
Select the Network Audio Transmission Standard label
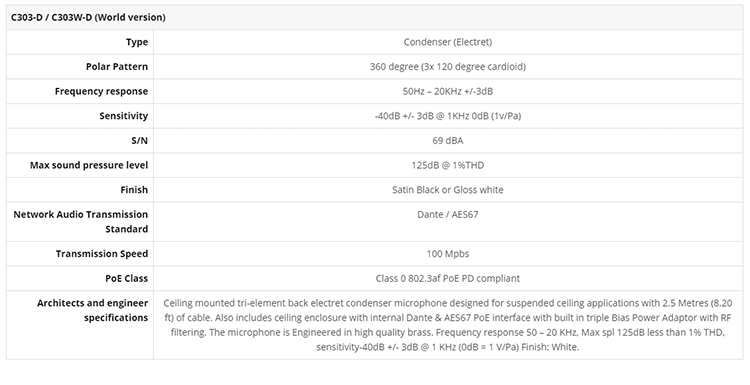[80, 221]
